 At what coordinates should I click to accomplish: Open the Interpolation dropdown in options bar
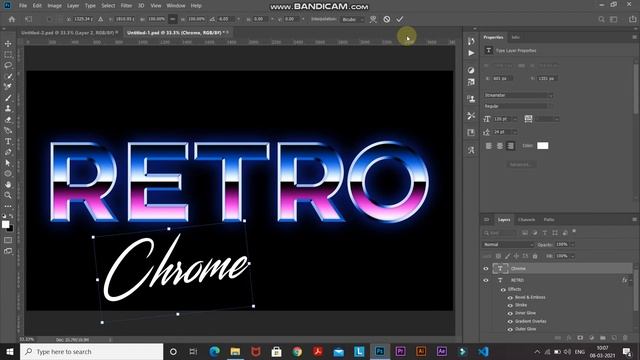(353, 19)
